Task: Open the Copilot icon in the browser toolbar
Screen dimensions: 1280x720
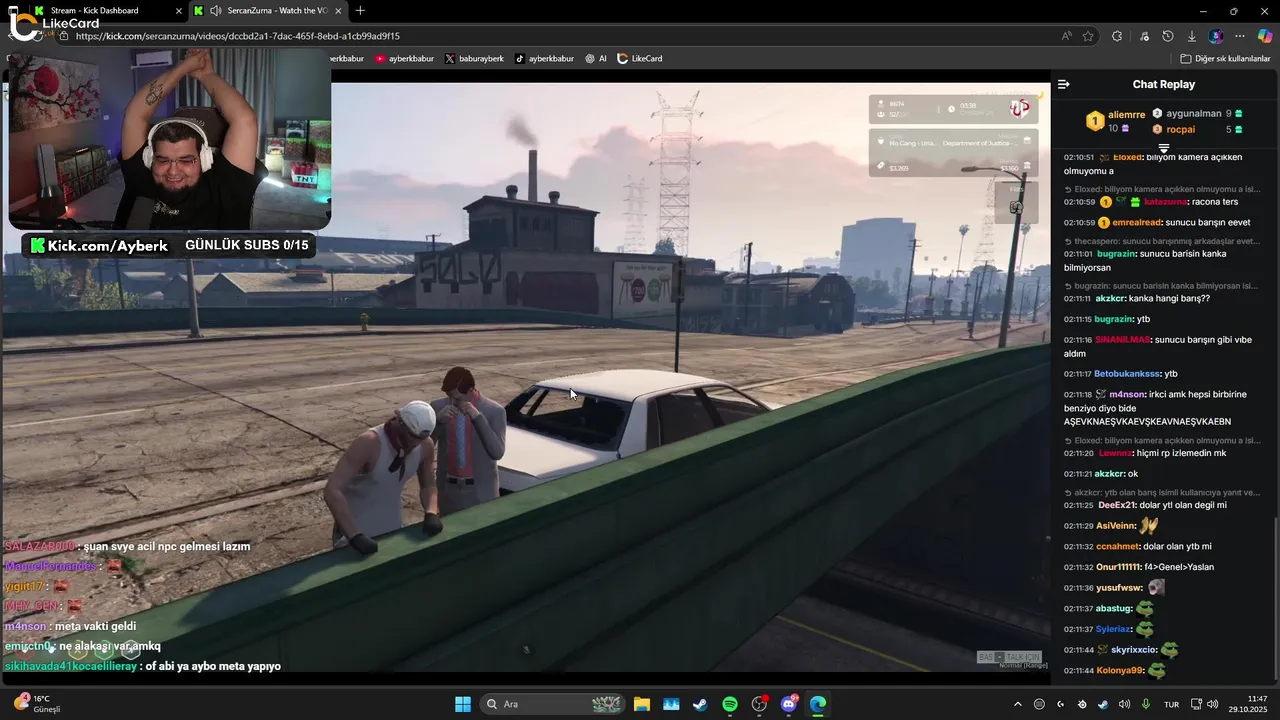Action: coord(1265,36)
